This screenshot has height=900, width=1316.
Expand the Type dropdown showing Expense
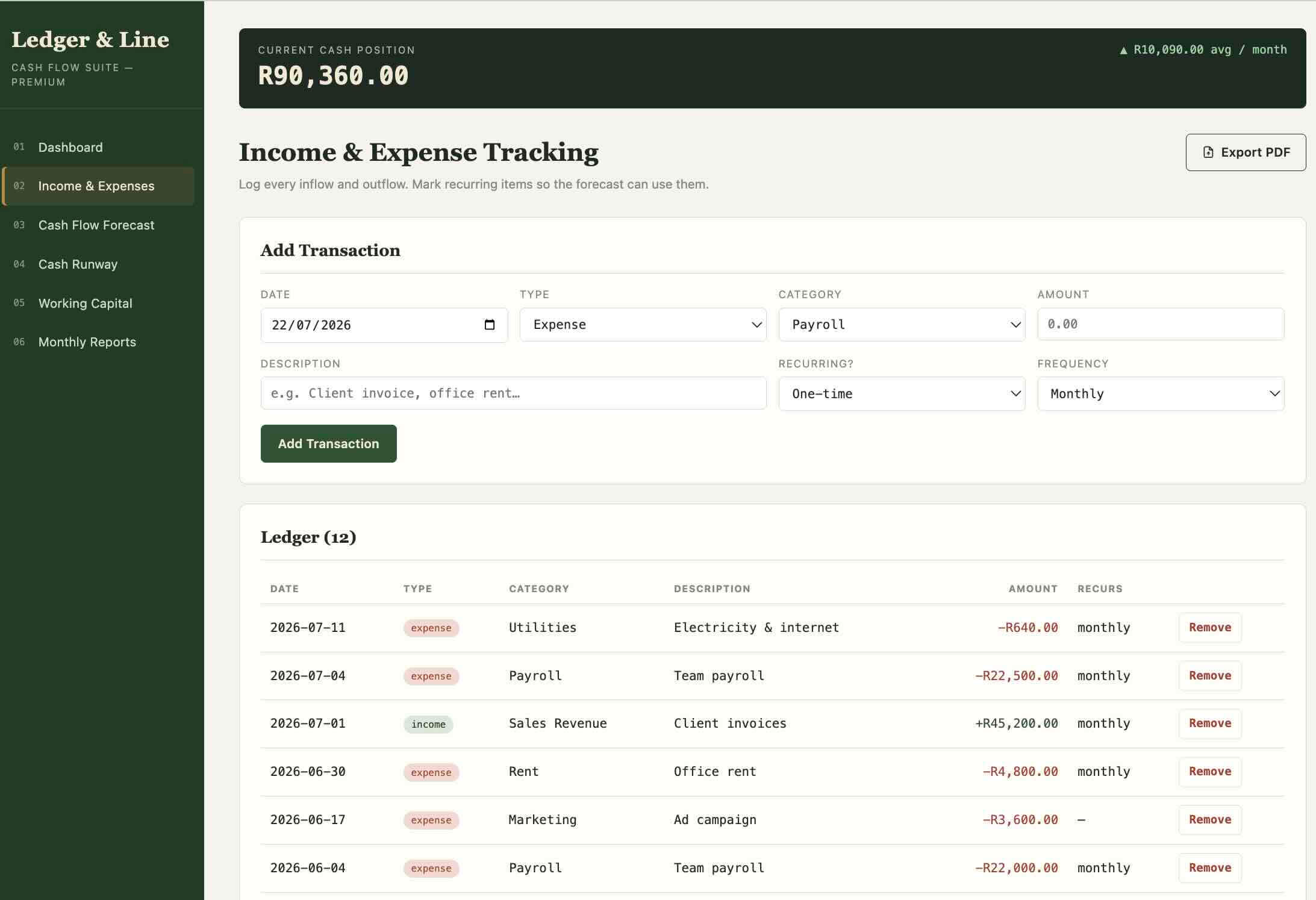643,325
